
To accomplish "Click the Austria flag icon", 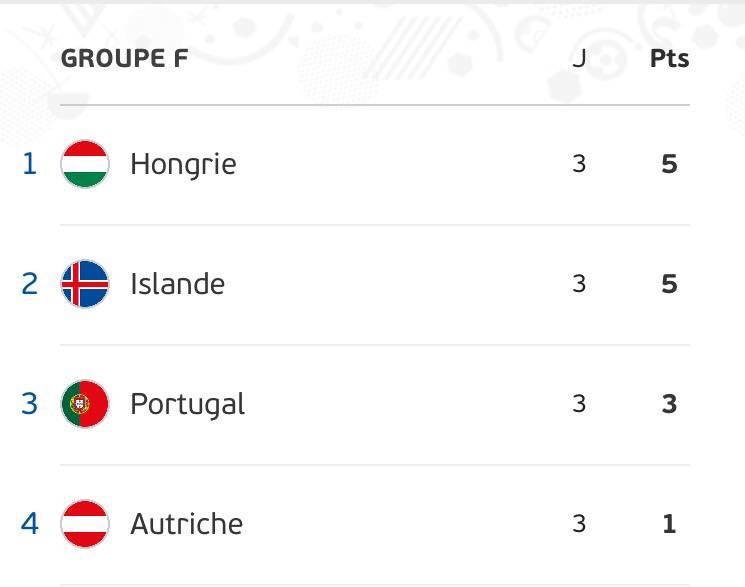I will pos(85,524).
